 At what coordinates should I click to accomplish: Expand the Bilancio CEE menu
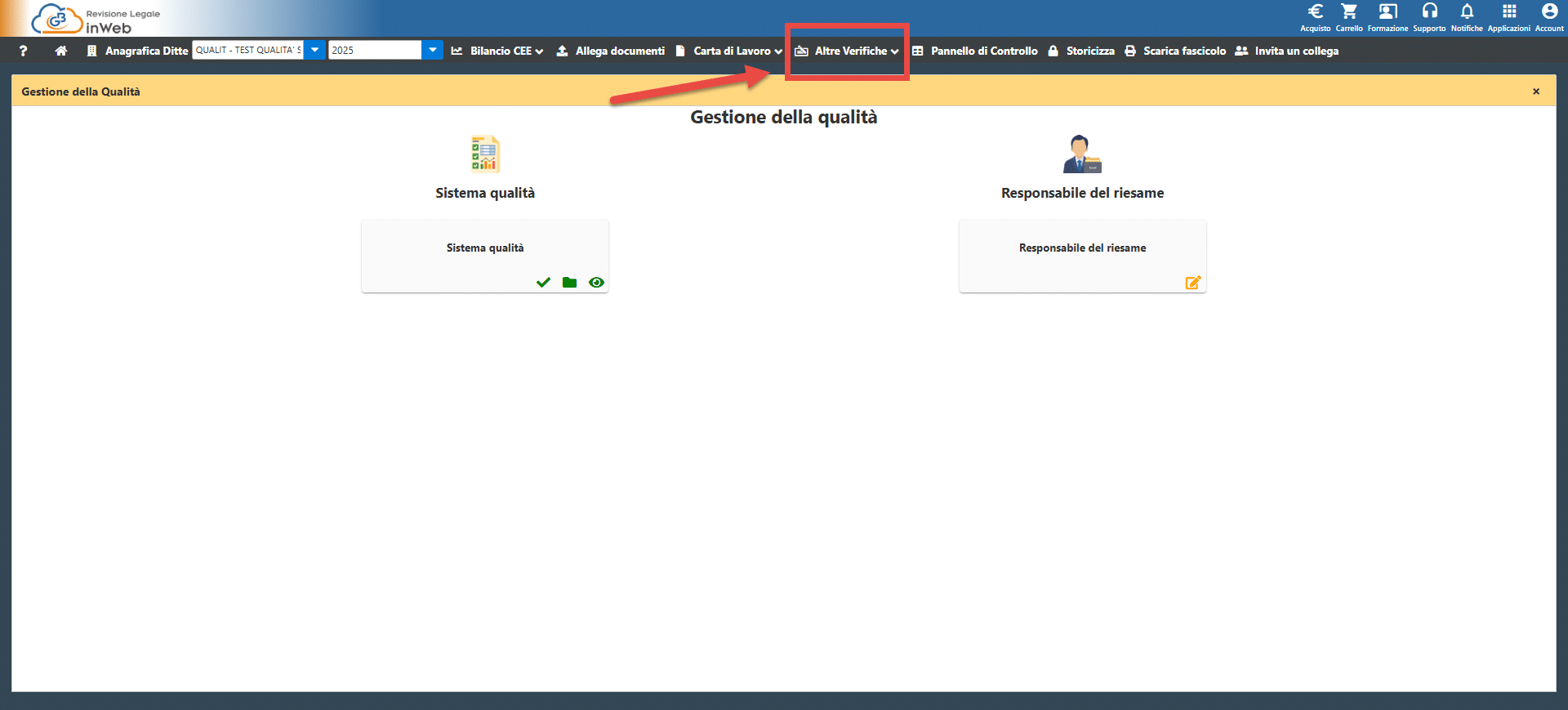[x=497, y=51]
